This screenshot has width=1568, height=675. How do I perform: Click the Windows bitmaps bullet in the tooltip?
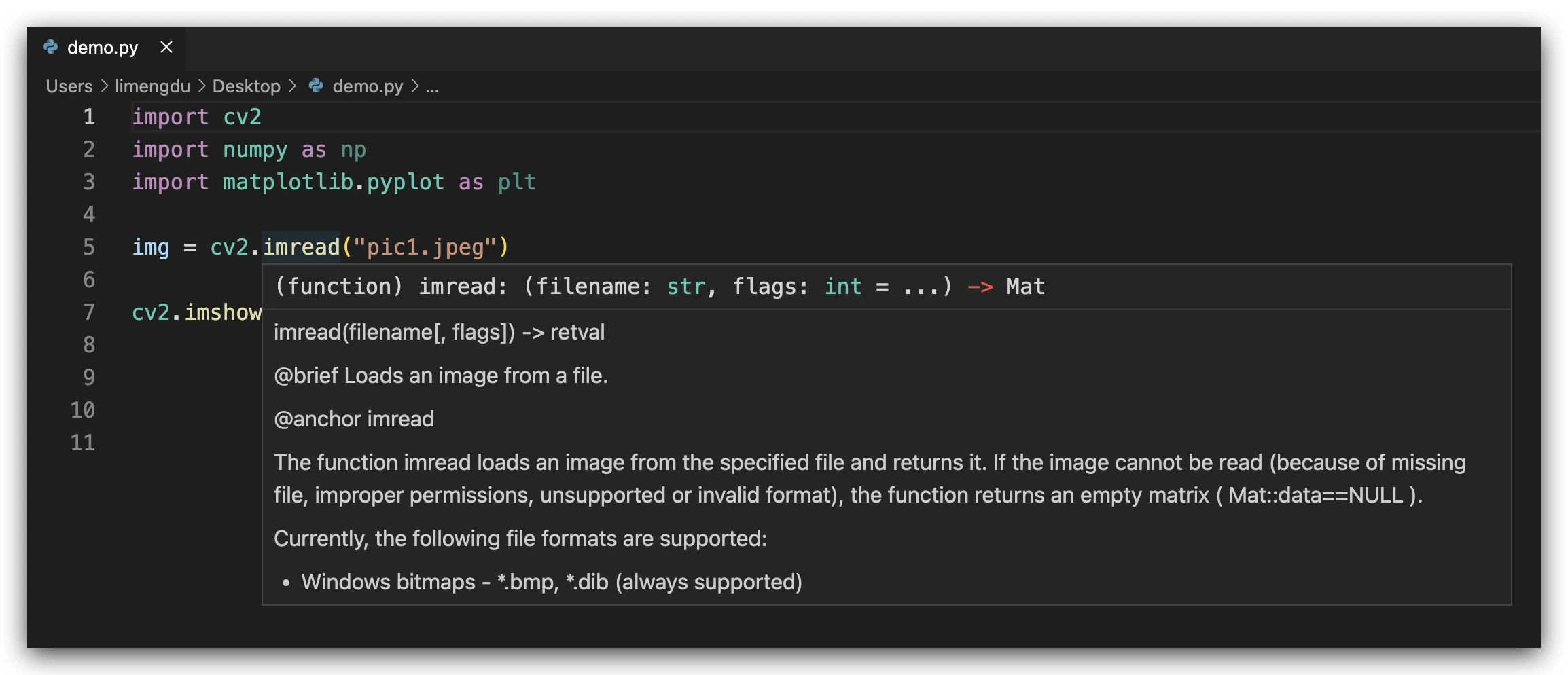[x=551, y=582]
